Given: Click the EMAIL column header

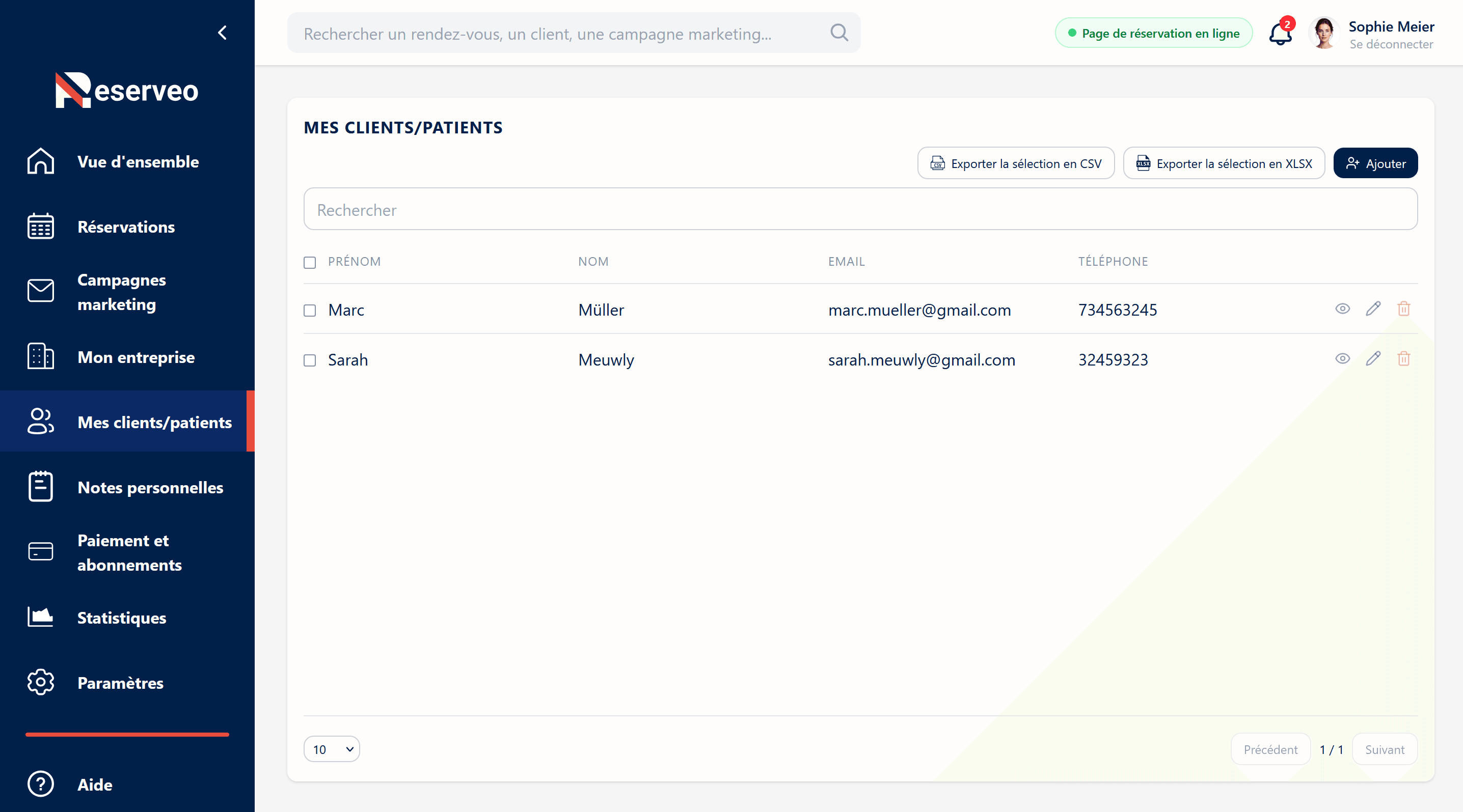Looking at the screenshot, I should (x=846, y=262).
